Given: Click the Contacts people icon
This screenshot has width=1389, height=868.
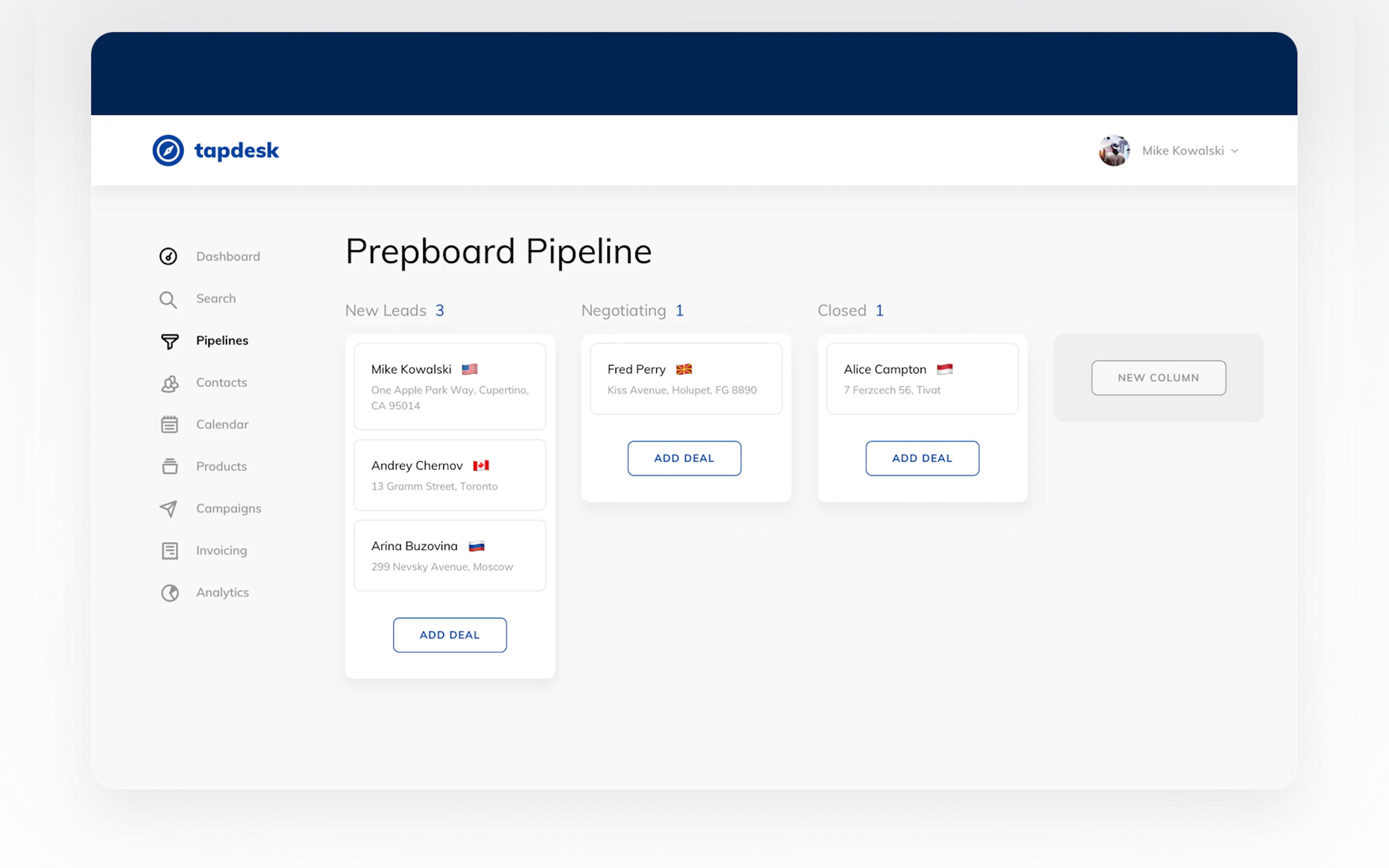Looking at the screenshot, I should tap(170, 384).
